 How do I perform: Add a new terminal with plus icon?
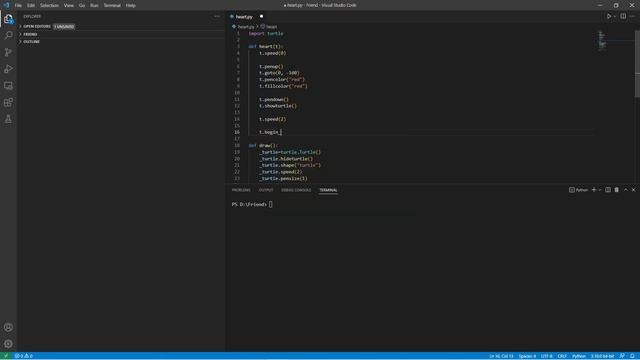tap(594, 190)
